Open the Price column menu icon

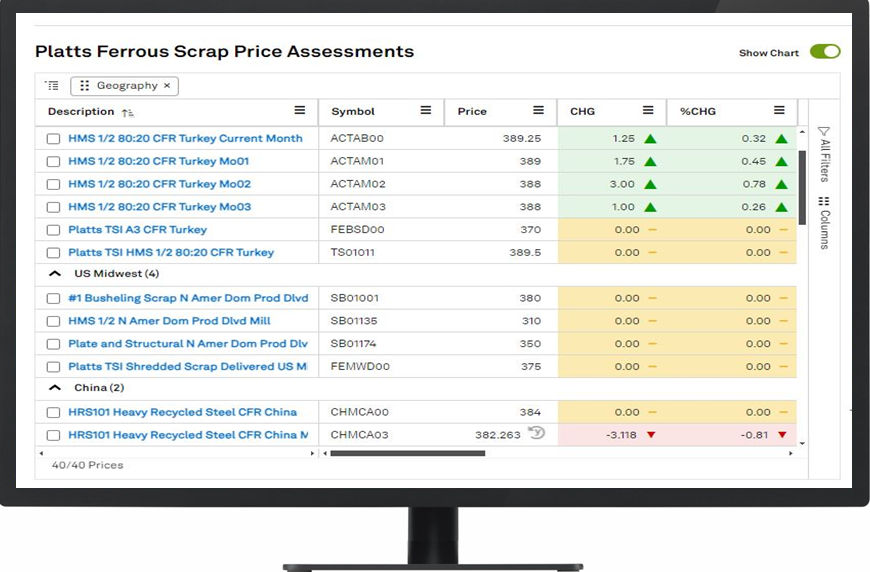tap(538, 110)
